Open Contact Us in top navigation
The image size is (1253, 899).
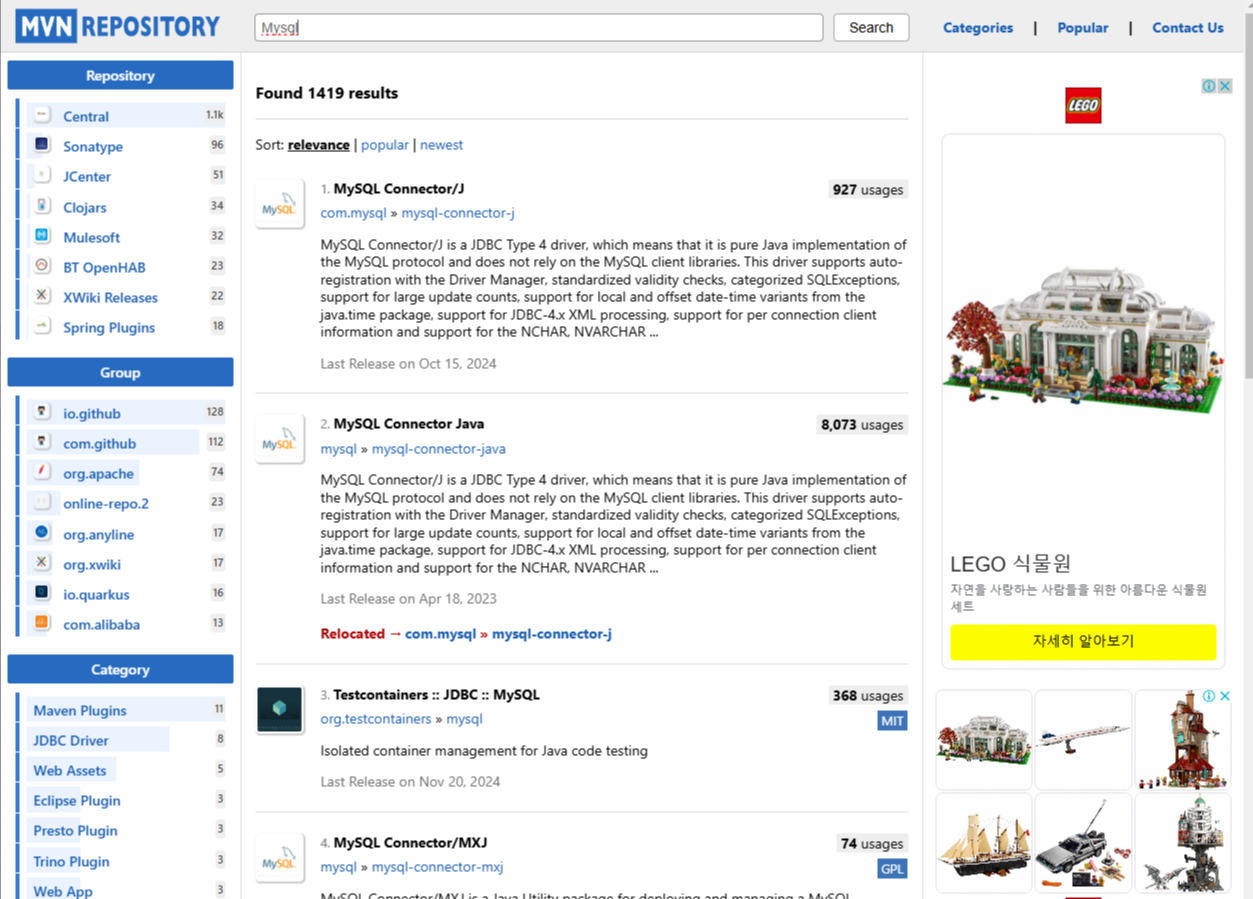point(1188,28)
